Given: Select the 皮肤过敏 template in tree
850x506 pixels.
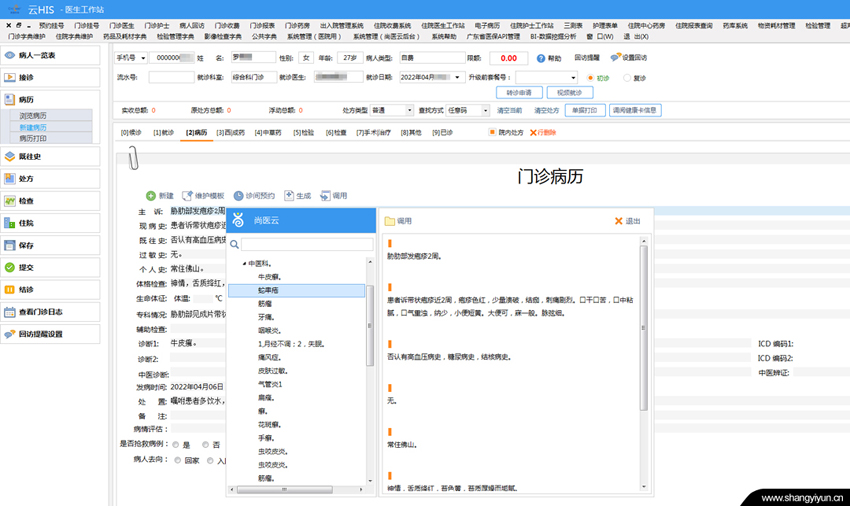Looking at the screenshot, I should tap(273, 371).
